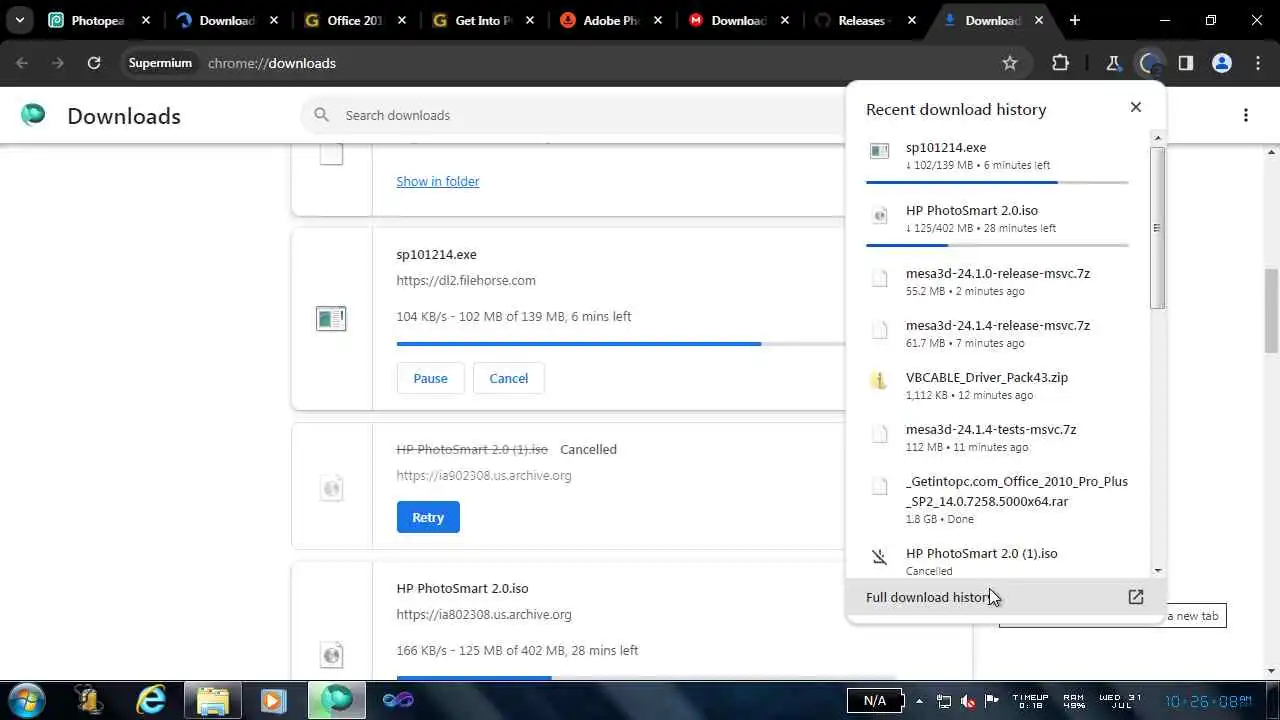Open the infinity-logo taskbar app

point(397,699)
